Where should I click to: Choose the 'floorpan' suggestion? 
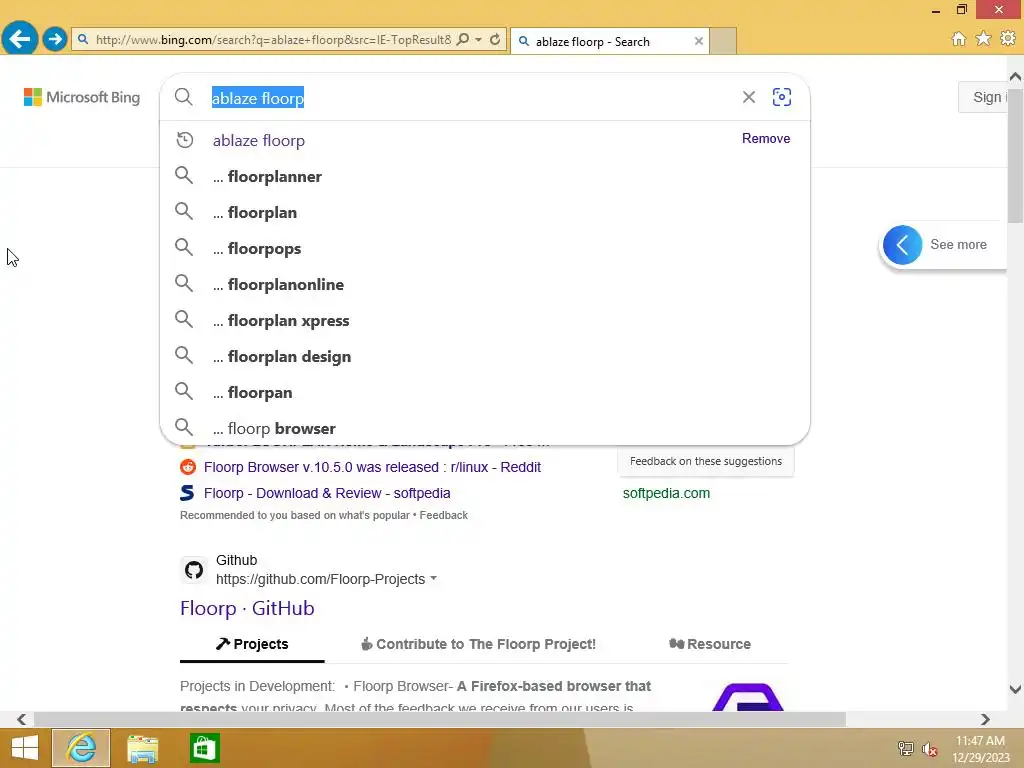click(485, 392)
